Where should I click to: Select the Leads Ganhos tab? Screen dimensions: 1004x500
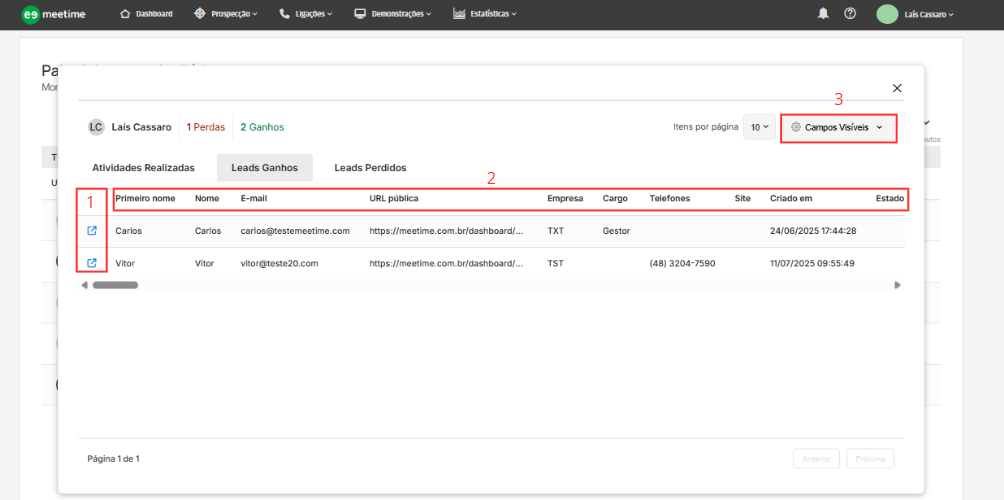pyautogui.click(x=264, y=168)
